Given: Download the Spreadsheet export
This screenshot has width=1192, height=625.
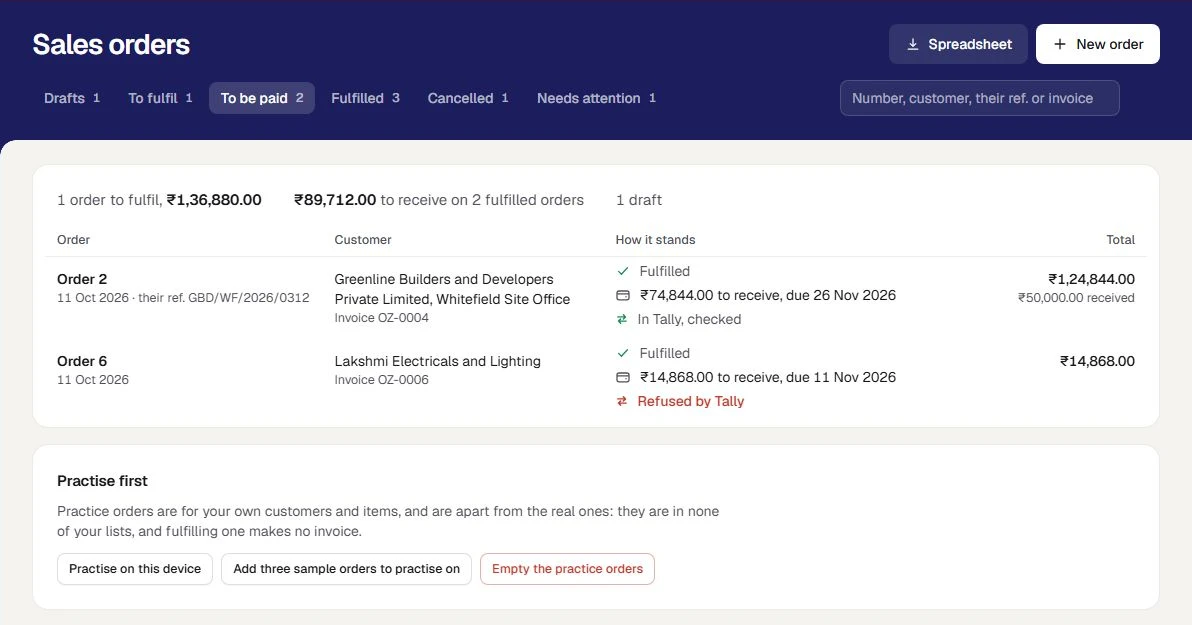Looking at the screenshot, I should point(958,44).
